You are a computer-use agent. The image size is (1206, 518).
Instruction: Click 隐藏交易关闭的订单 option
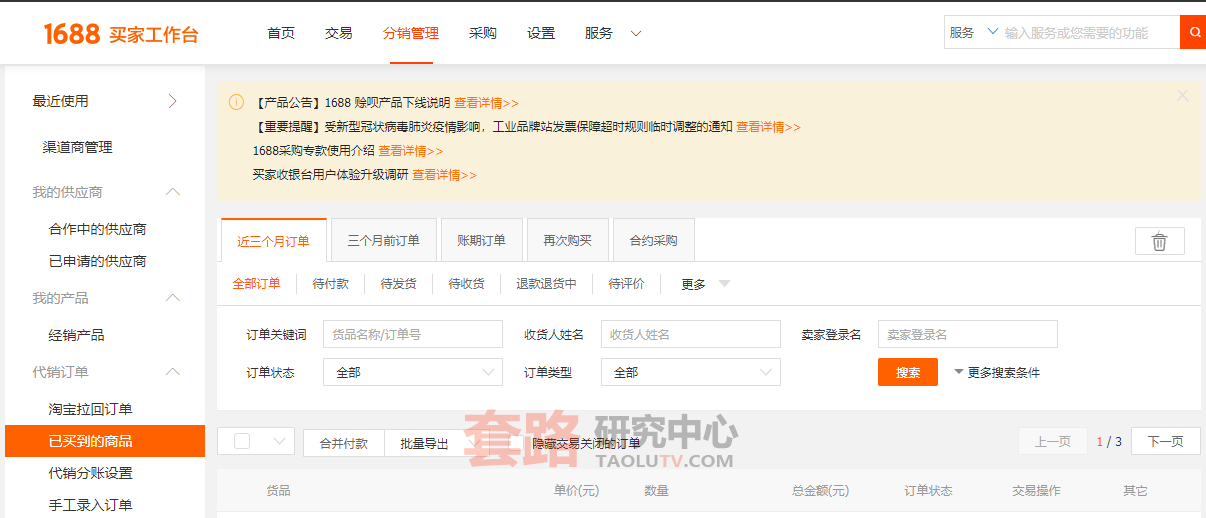point(586,443)
